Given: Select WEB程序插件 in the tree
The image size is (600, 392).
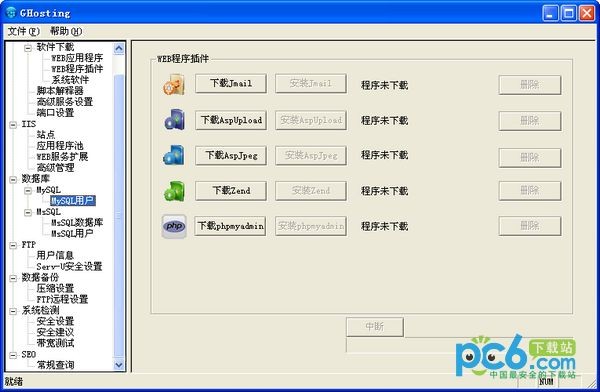Looking at the screenshot, I should click(x=77, y=69).
